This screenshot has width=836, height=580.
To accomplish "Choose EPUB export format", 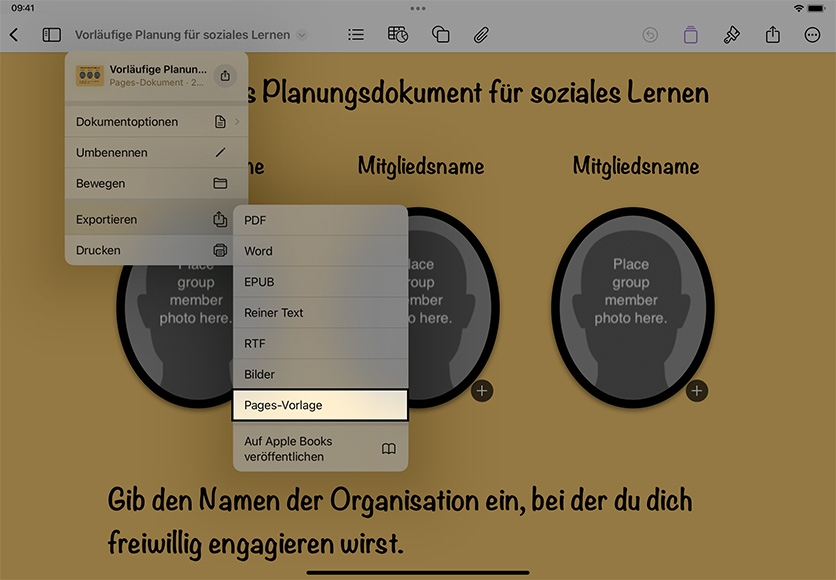I will click(x=320, y=282).
